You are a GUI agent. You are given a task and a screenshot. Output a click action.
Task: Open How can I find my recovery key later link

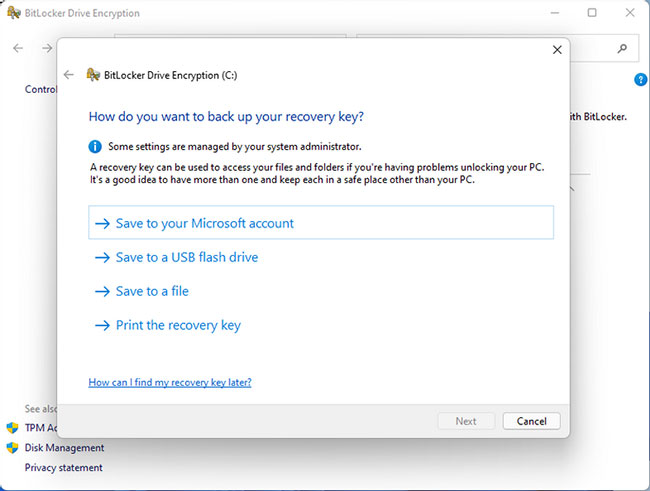(170, 382)
